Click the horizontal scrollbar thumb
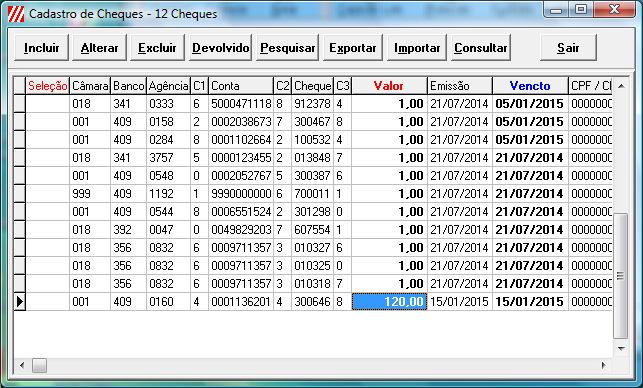The image size is (643, 388). (x=39, y=365)
